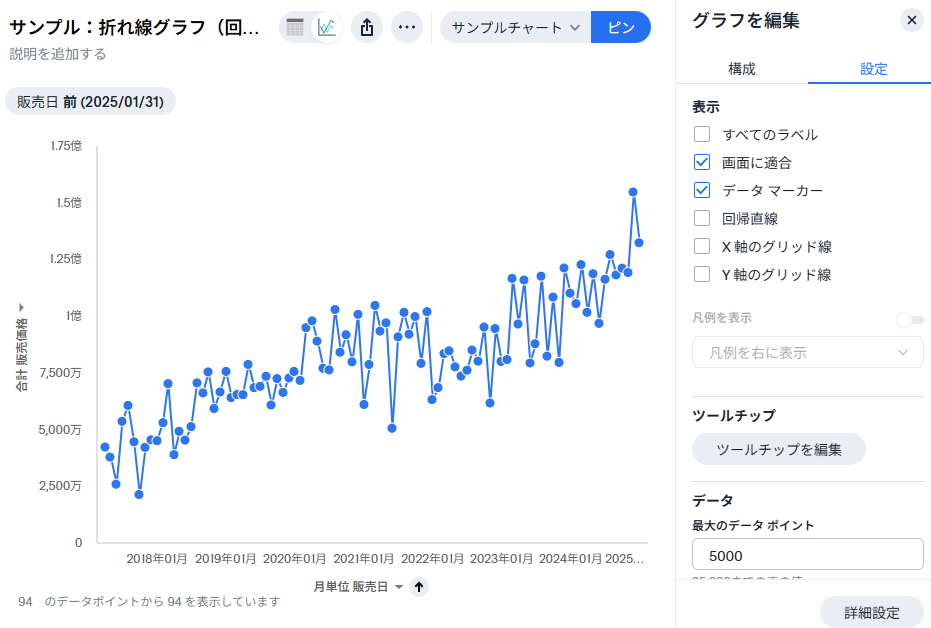Uncheck 画面に適合 checkbox
This screenshot has height=628, width=931.
[x=702, y=162]
